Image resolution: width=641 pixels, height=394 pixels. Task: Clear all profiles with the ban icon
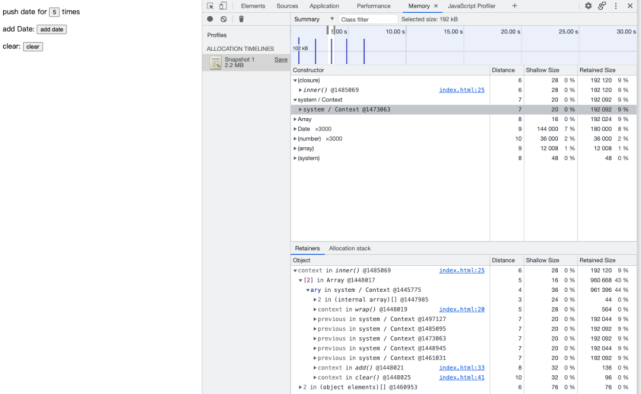click(224, 19)
